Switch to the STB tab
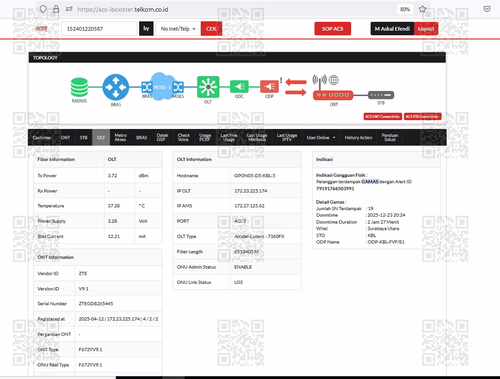This screenshot has height=379, width=500. pyautogui.click(x=83, y=137)
